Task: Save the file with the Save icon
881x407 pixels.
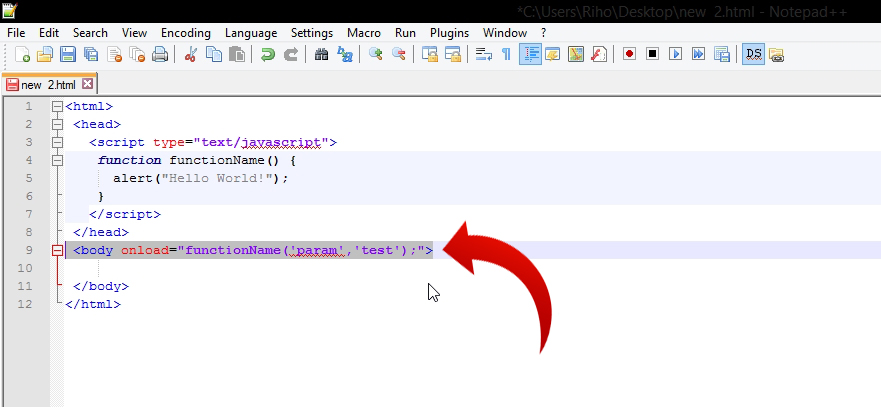Action: pyautogui.click(x=68, y=55)
